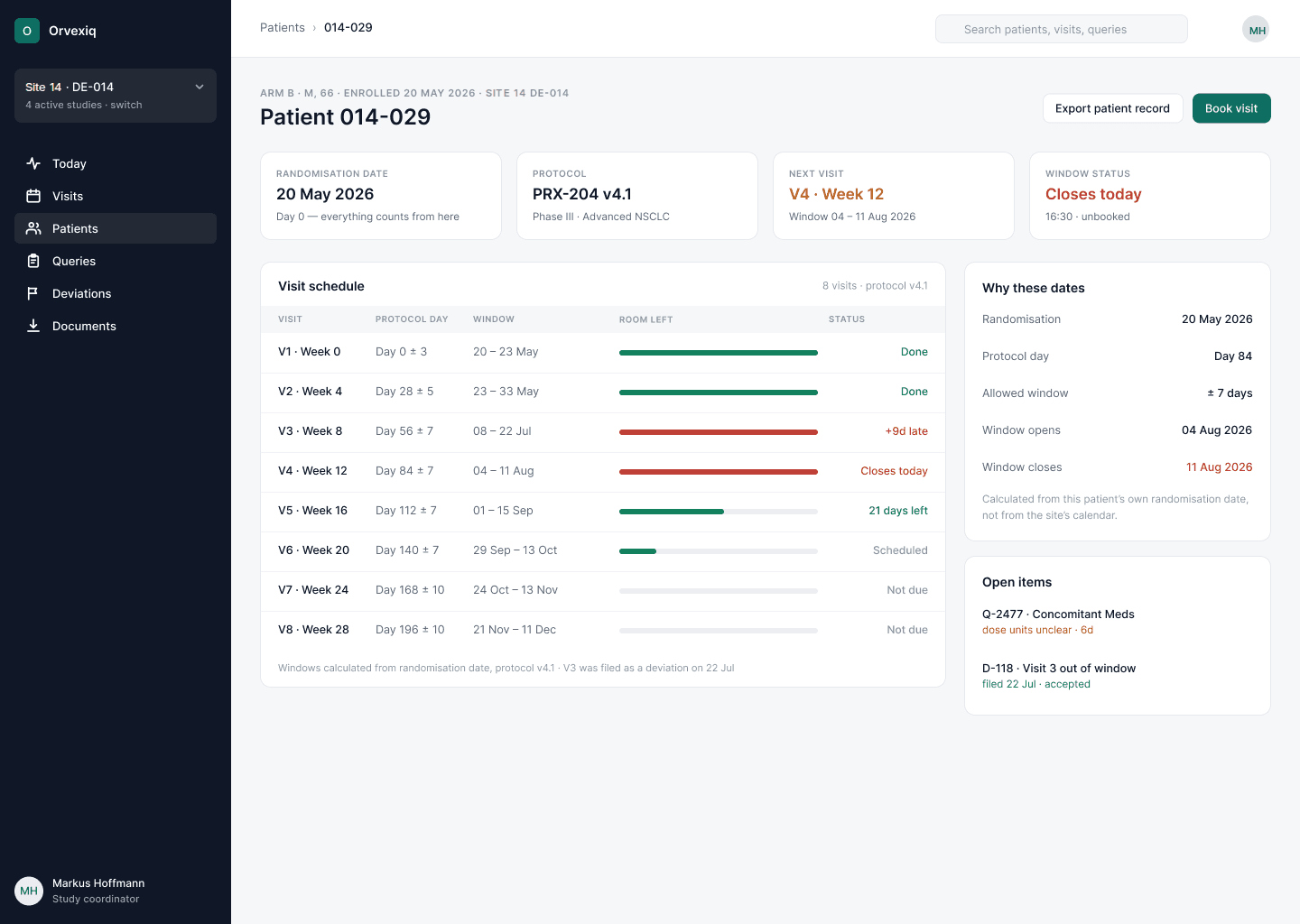Click the Today activity icon

coord(33,163)
